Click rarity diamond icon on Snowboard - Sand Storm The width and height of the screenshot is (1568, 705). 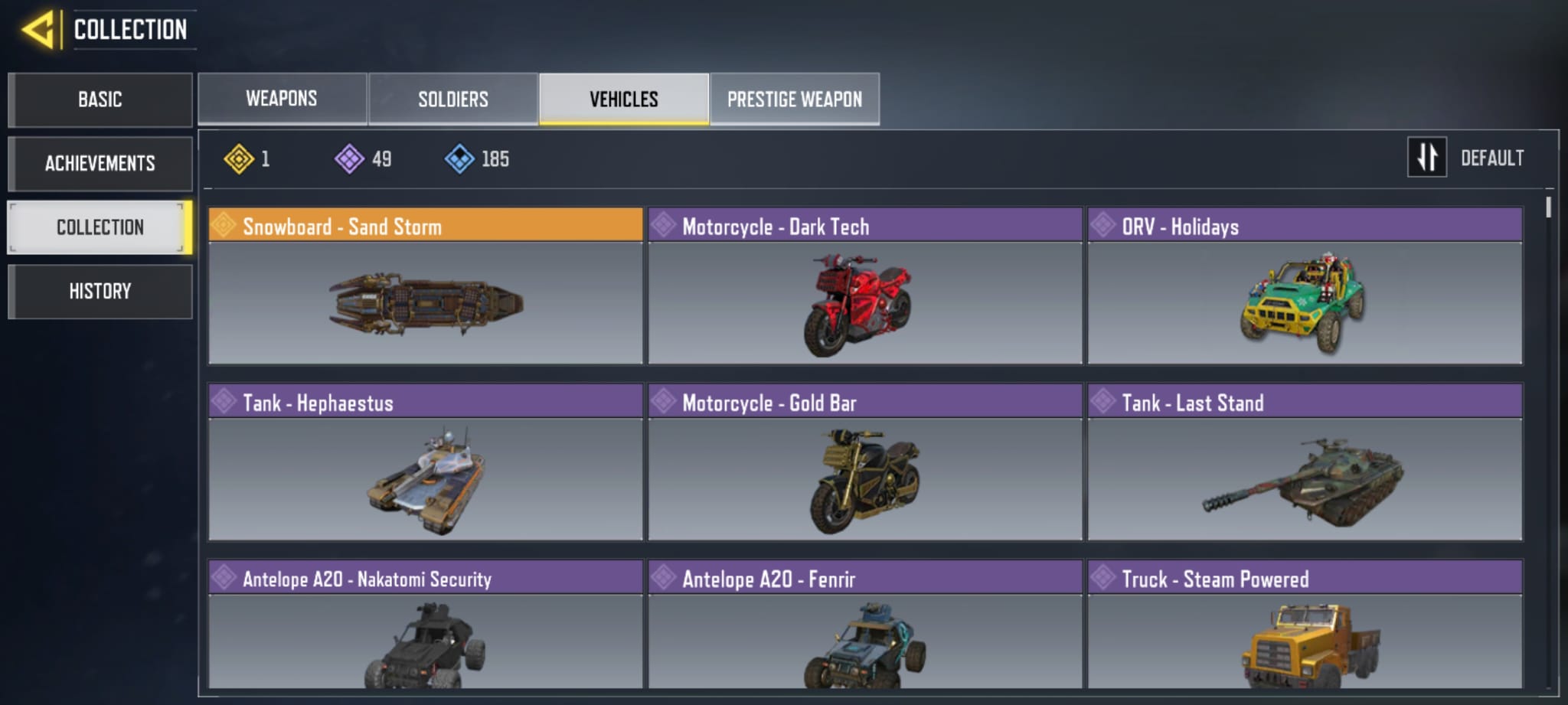(x=224, y=225)
